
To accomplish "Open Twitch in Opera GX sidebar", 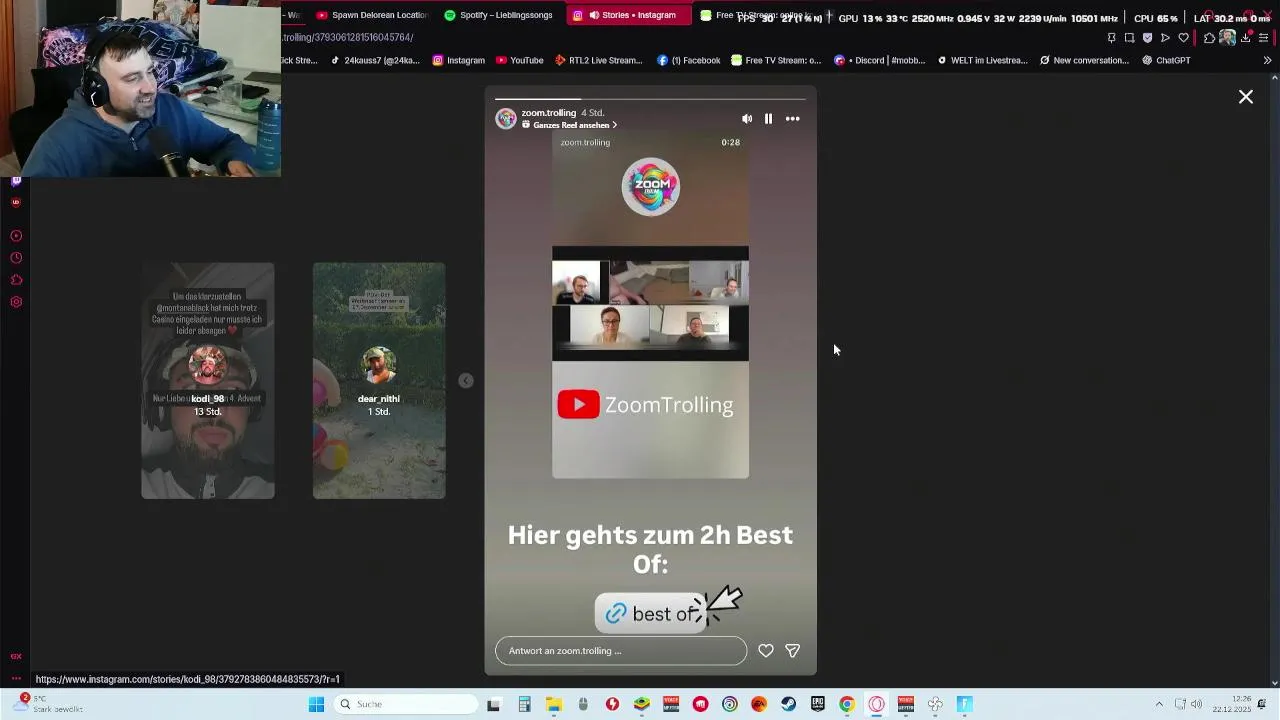I will pyautogui.click(x=16, y=180).
